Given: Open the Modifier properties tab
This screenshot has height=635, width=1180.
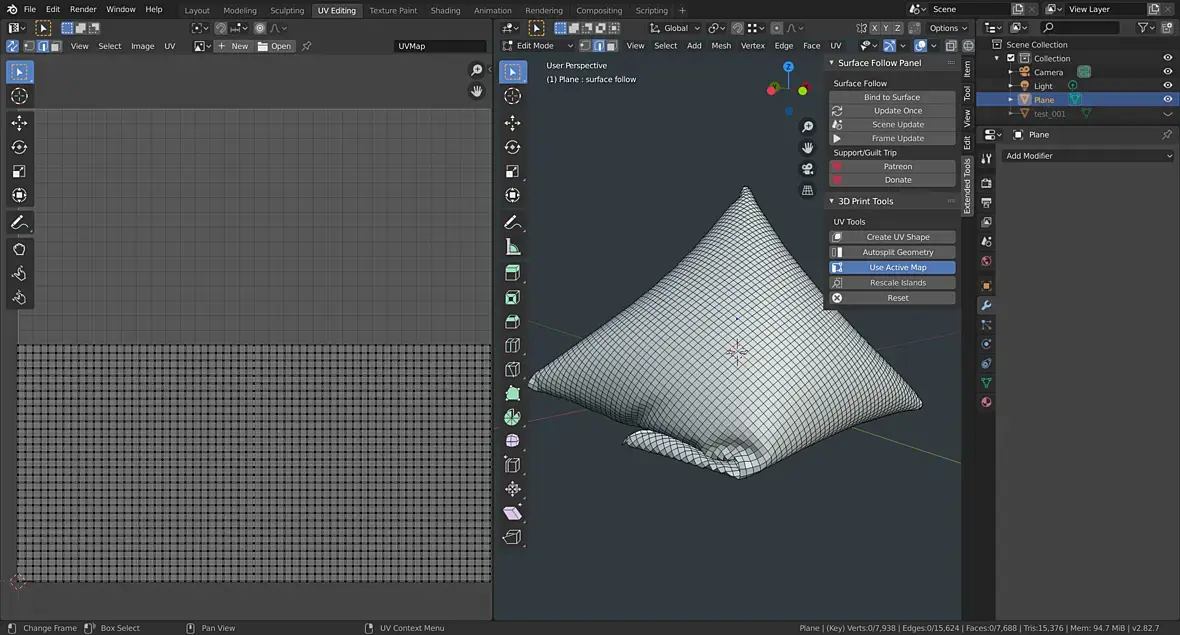Looking at the screenshot, I should coord(986,305).
